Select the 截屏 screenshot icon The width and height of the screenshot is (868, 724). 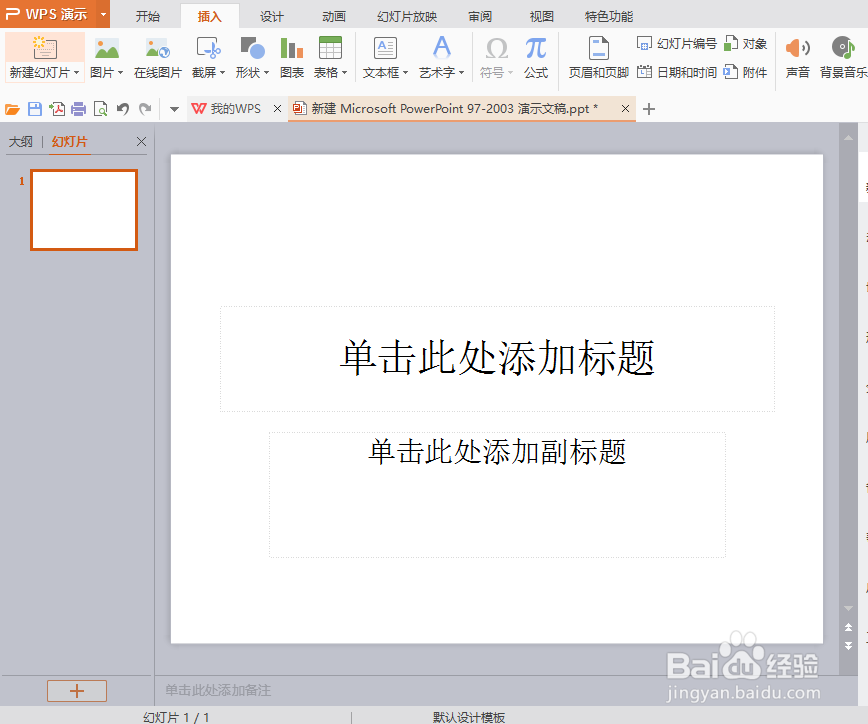[209, 48]
